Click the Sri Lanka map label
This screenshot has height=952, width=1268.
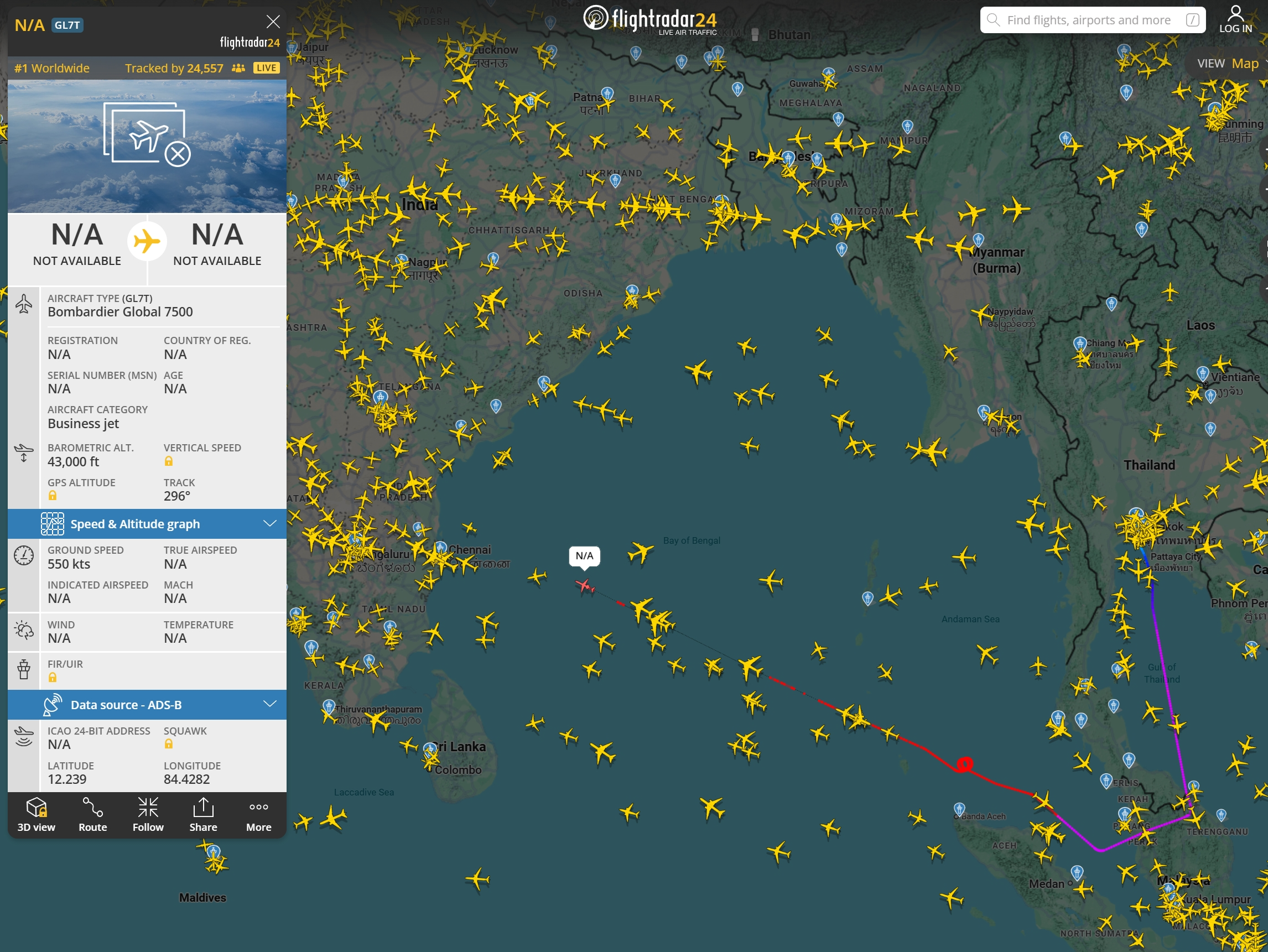[x=460, y=747]
